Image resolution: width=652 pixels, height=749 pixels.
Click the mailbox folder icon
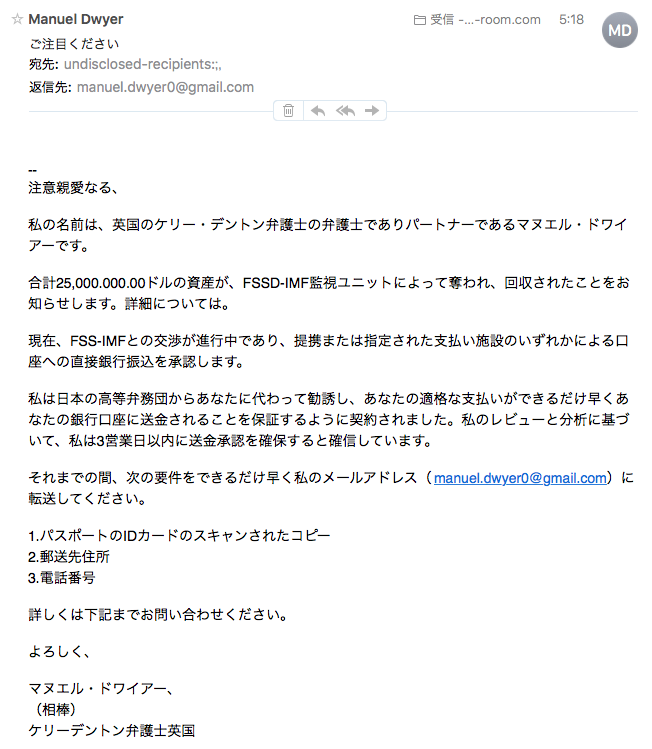[419, 20]
